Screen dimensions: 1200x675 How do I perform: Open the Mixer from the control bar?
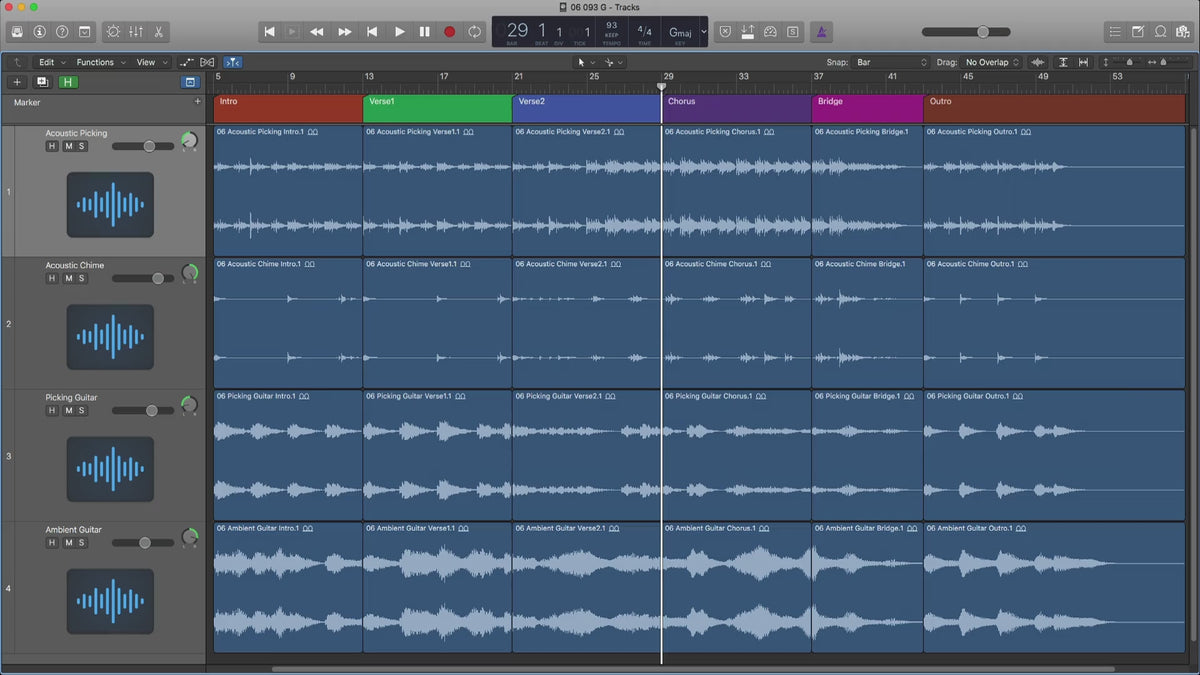pyautogui.click(x=137, y=32)
